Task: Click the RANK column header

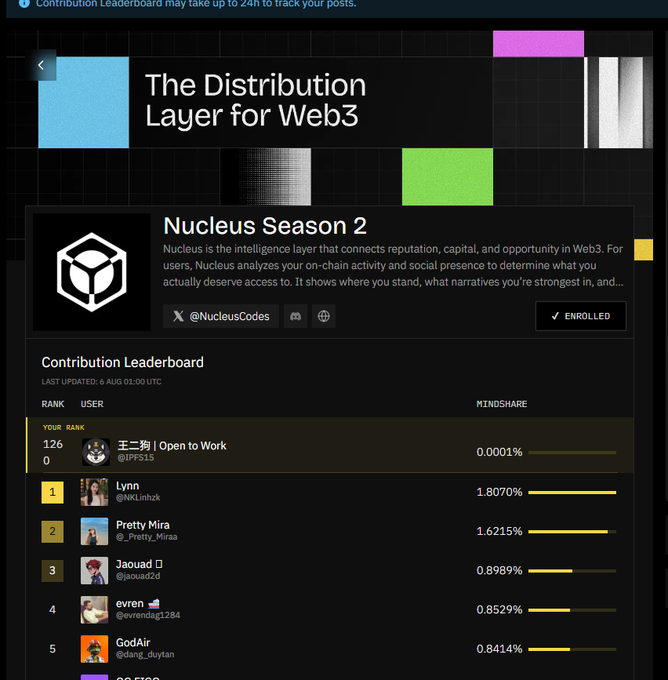Action: tap(53, 404)
